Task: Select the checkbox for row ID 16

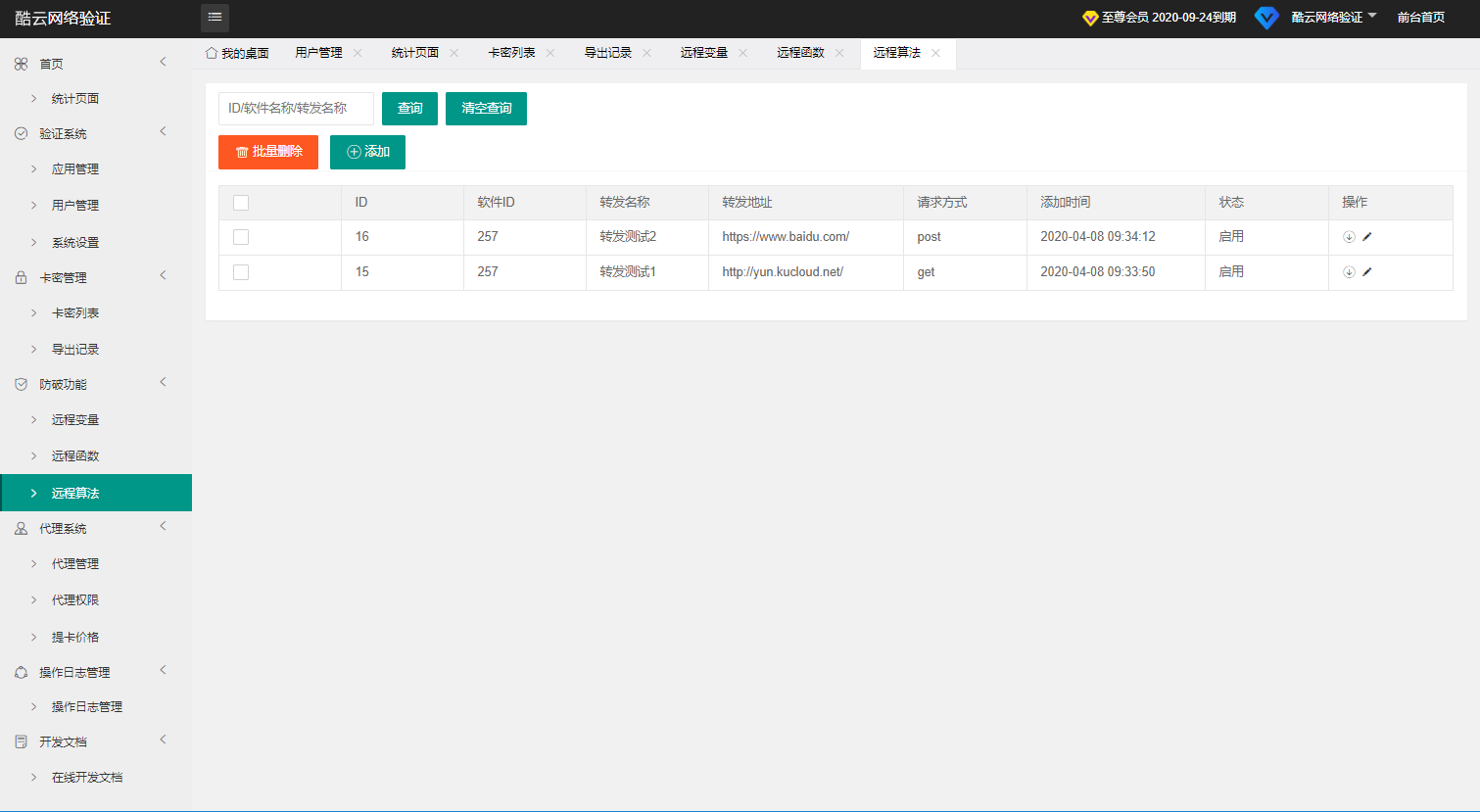Action: point(241,237)
